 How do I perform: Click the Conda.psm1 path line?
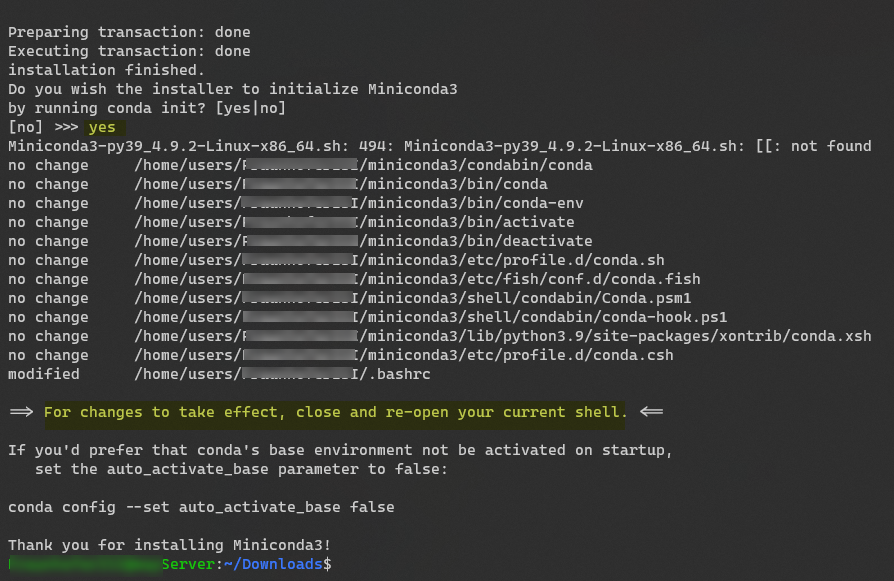pos(350,298)
